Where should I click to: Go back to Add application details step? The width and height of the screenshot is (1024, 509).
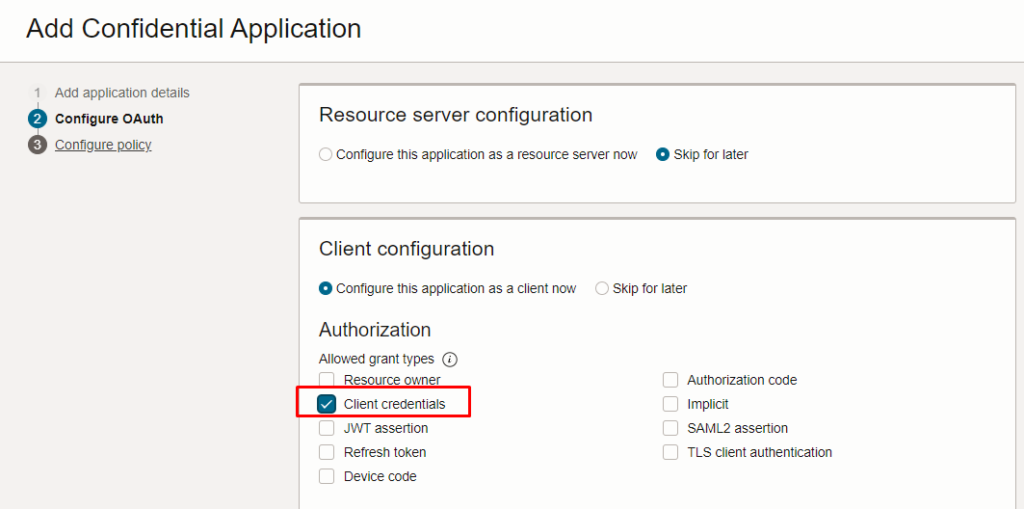[122, 93]
